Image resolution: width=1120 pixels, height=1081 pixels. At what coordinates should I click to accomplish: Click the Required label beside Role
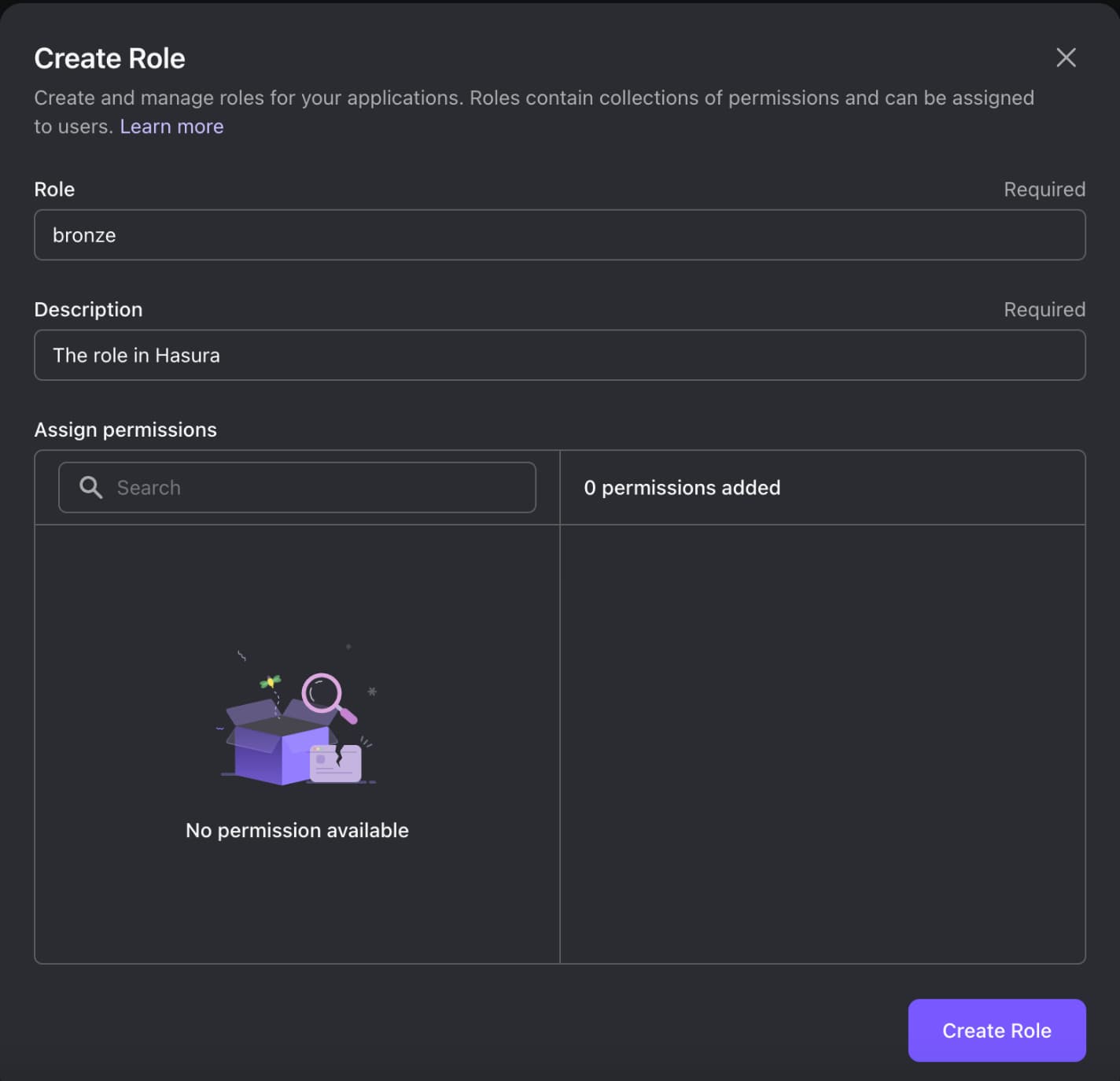pyautogui.click(x=1044, y=189)
